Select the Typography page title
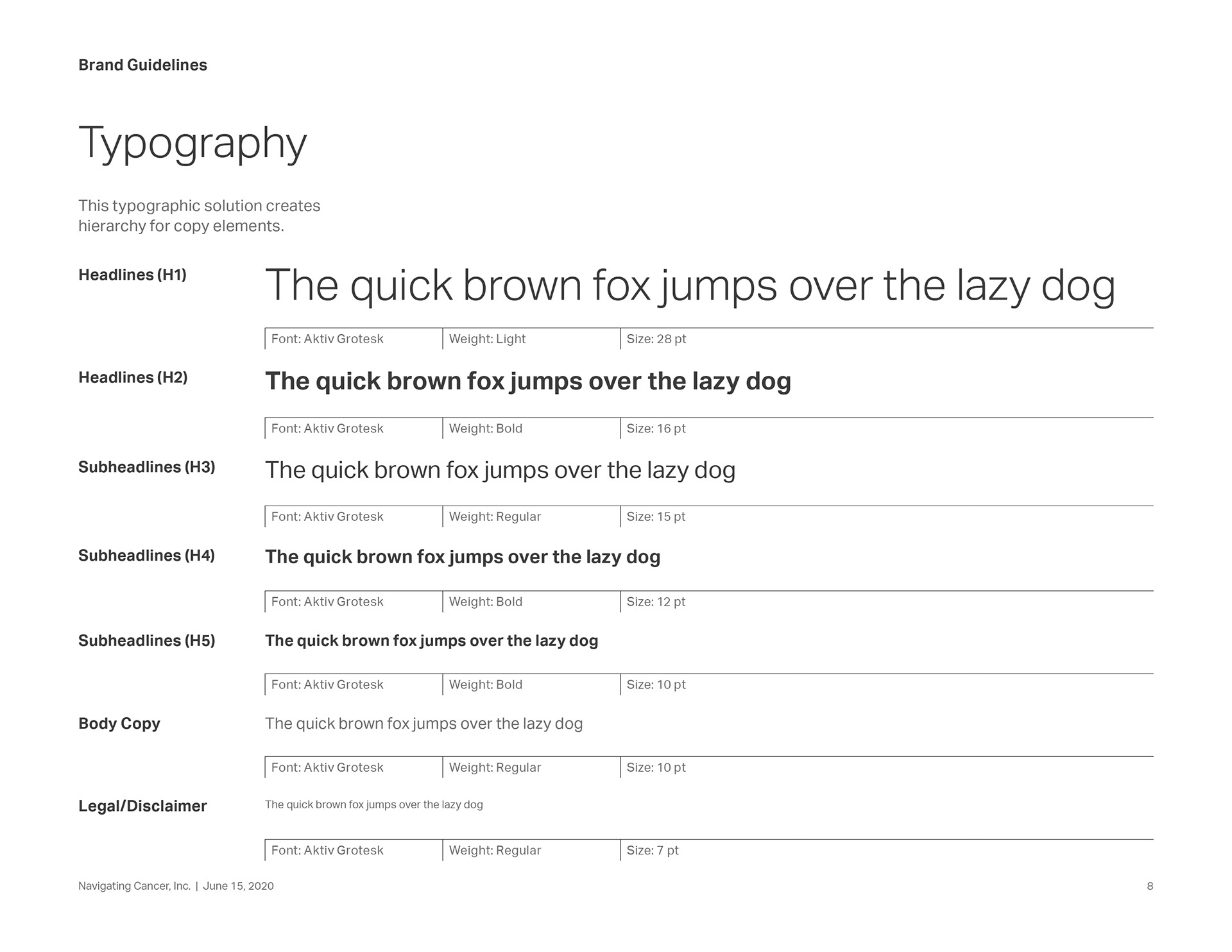This screenshot has height=952, width=1232. click(x=193, y=144)
